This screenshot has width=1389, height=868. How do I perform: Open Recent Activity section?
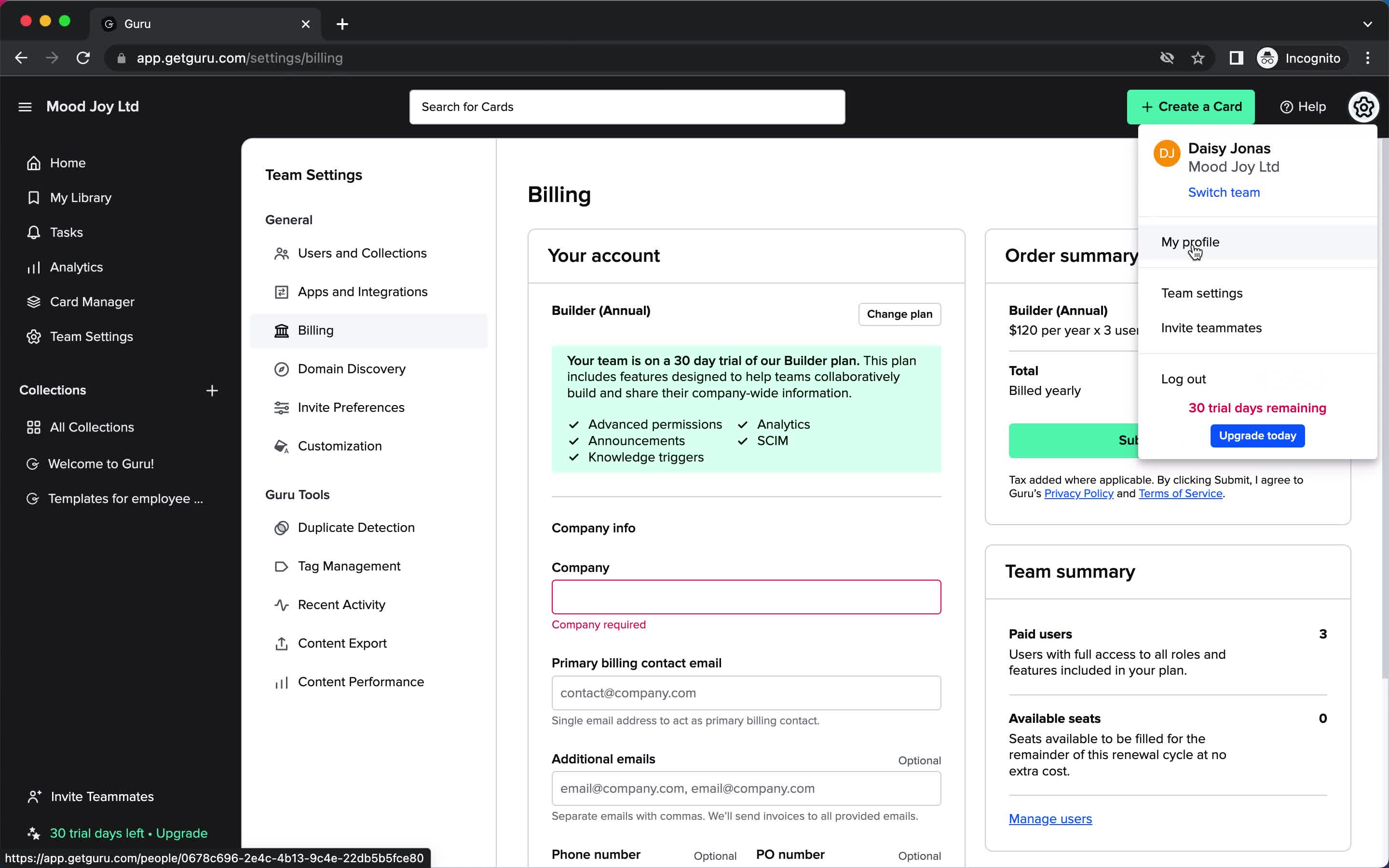[x=341, y=604]
